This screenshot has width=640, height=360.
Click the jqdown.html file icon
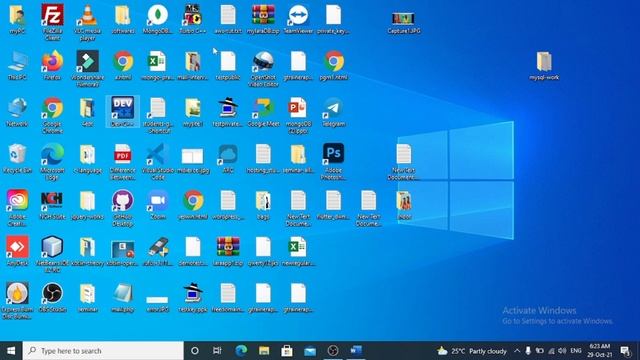(x=193, y=201)
